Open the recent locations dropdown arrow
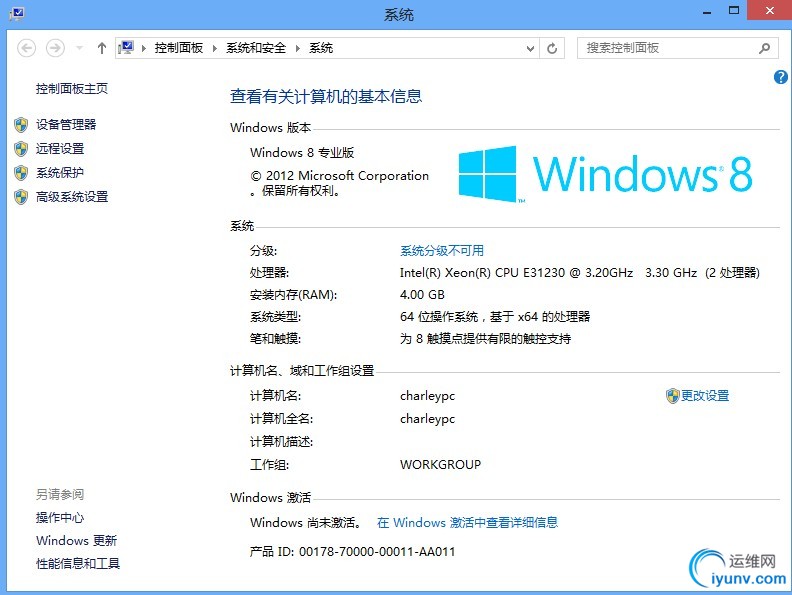The height and width of the screenshot is (595, 792). [79, 48]
